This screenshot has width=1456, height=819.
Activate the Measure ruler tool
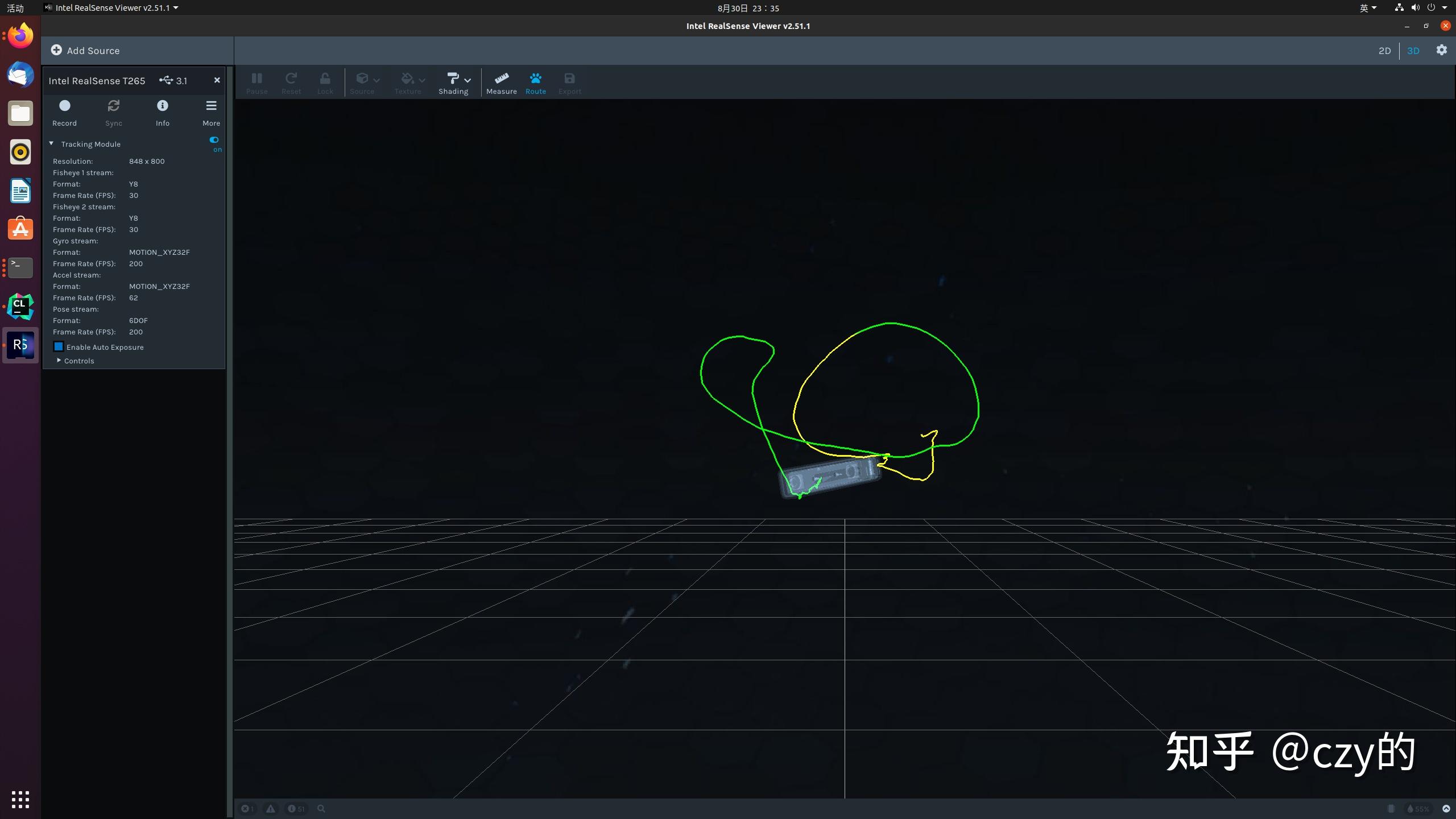click(x=501, y=82)
